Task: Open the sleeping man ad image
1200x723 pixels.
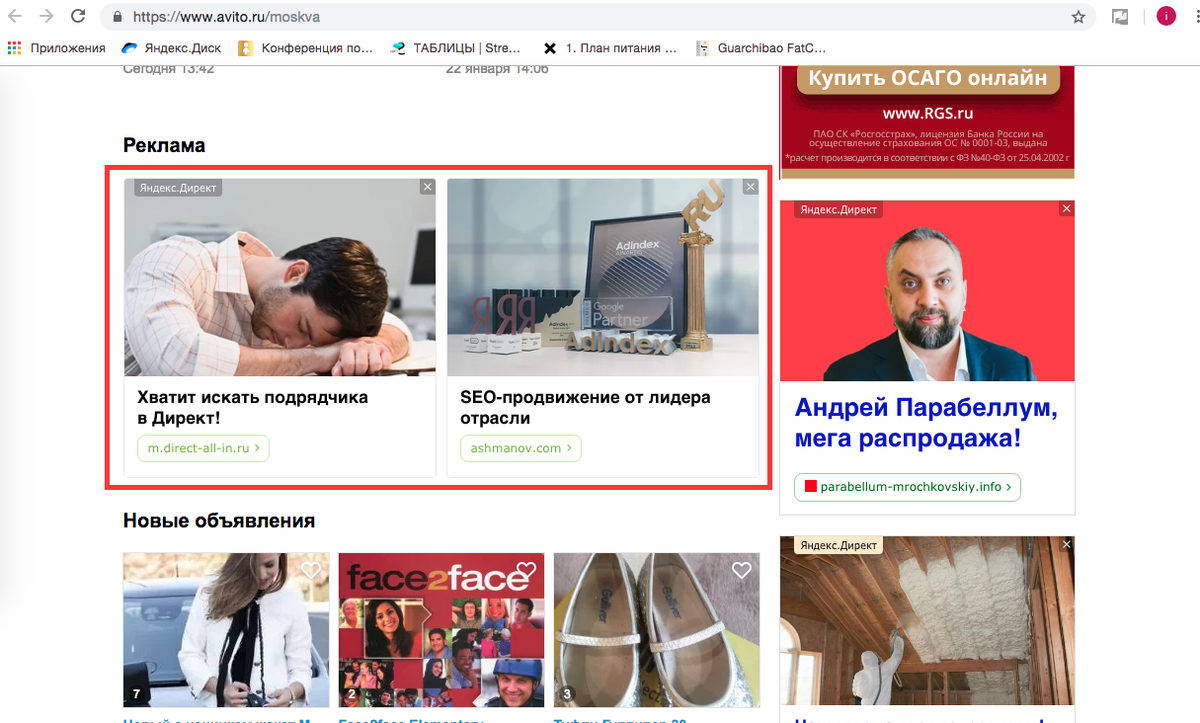Action: pyautogui.click(x=280, y=277)
